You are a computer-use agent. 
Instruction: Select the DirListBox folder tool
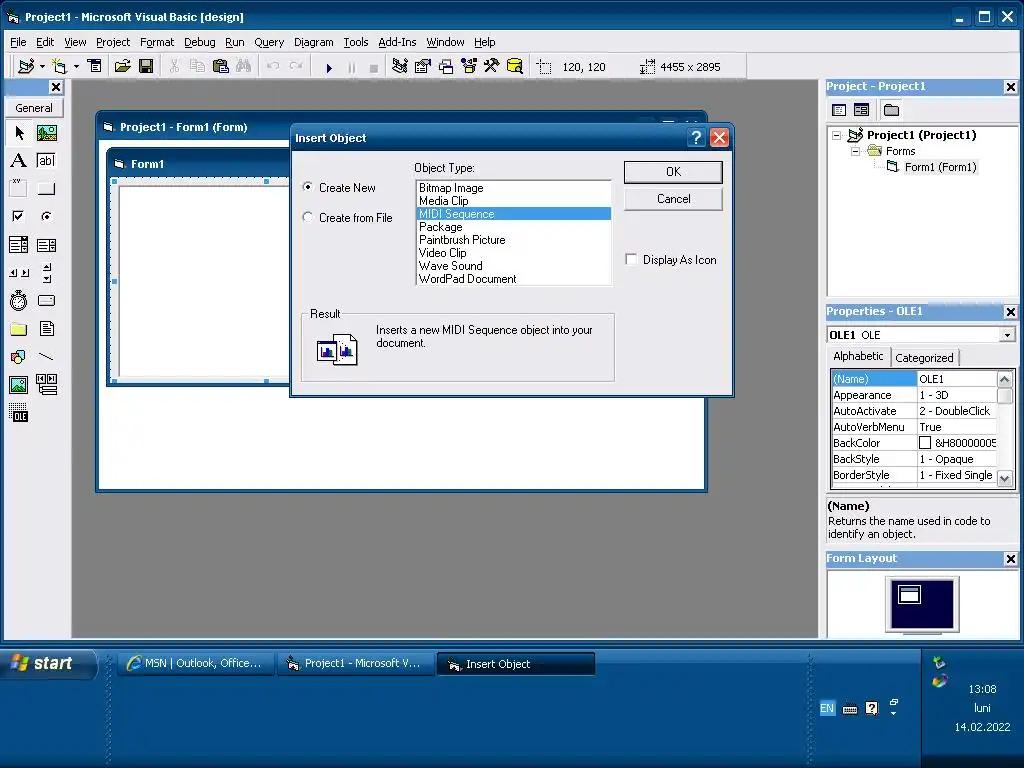point(19,328)
